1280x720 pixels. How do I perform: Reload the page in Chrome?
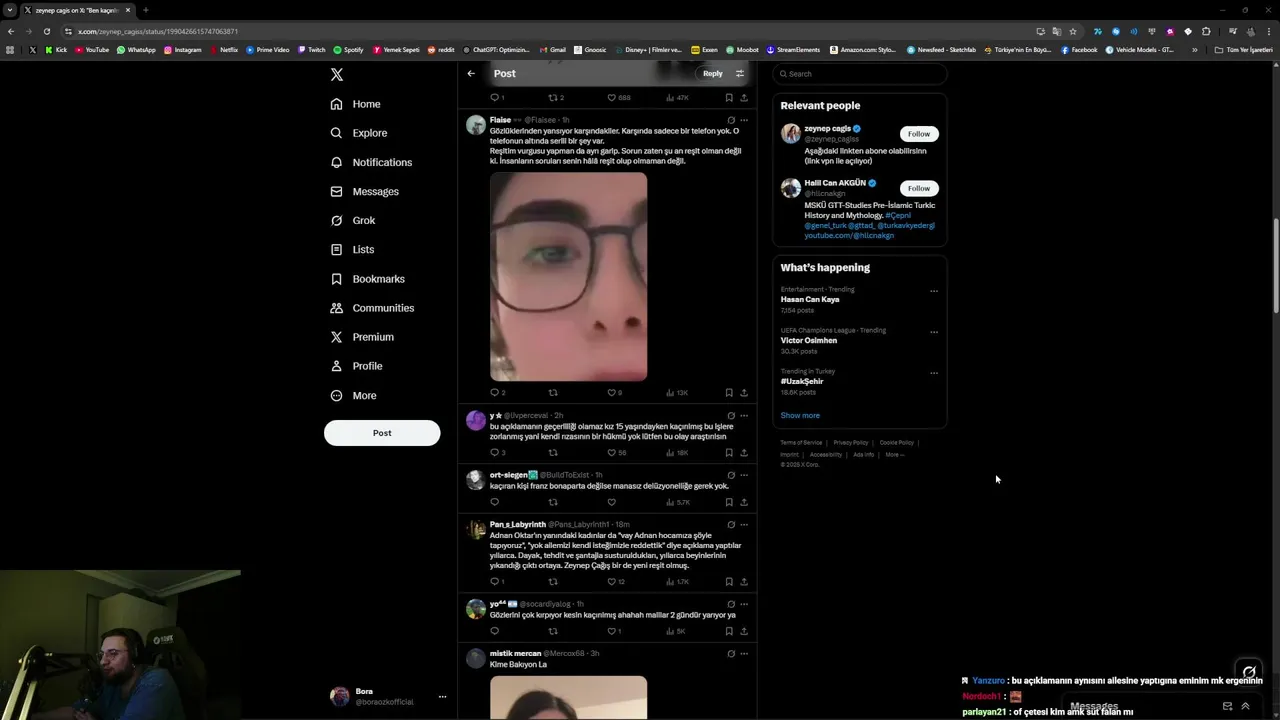tap(46, 31)
